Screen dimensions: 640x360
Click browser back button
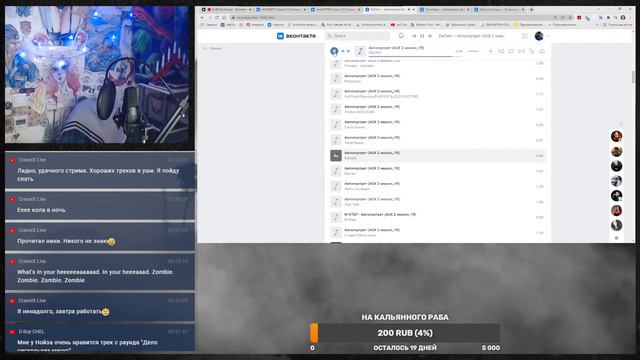point(202,18)
